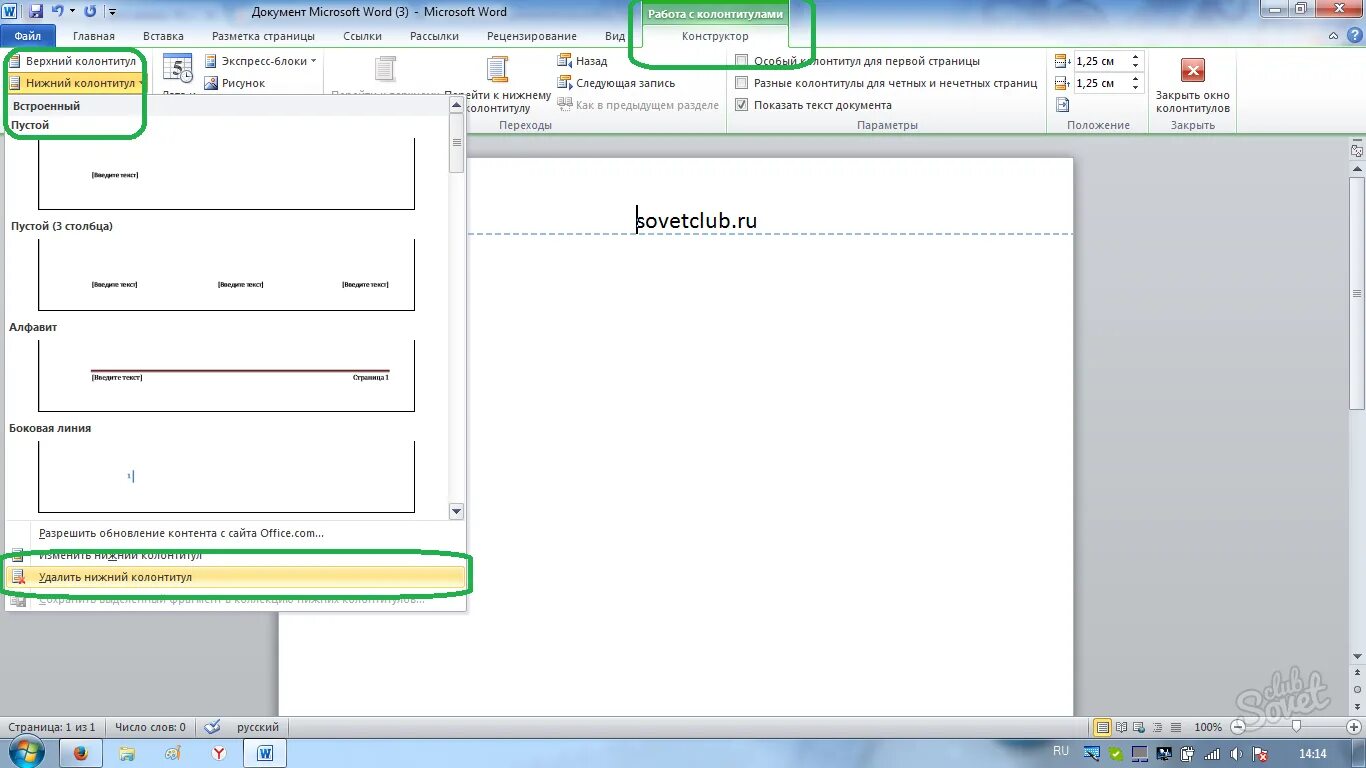Click the Save icon in quick access toolbar

pos(36,12)
